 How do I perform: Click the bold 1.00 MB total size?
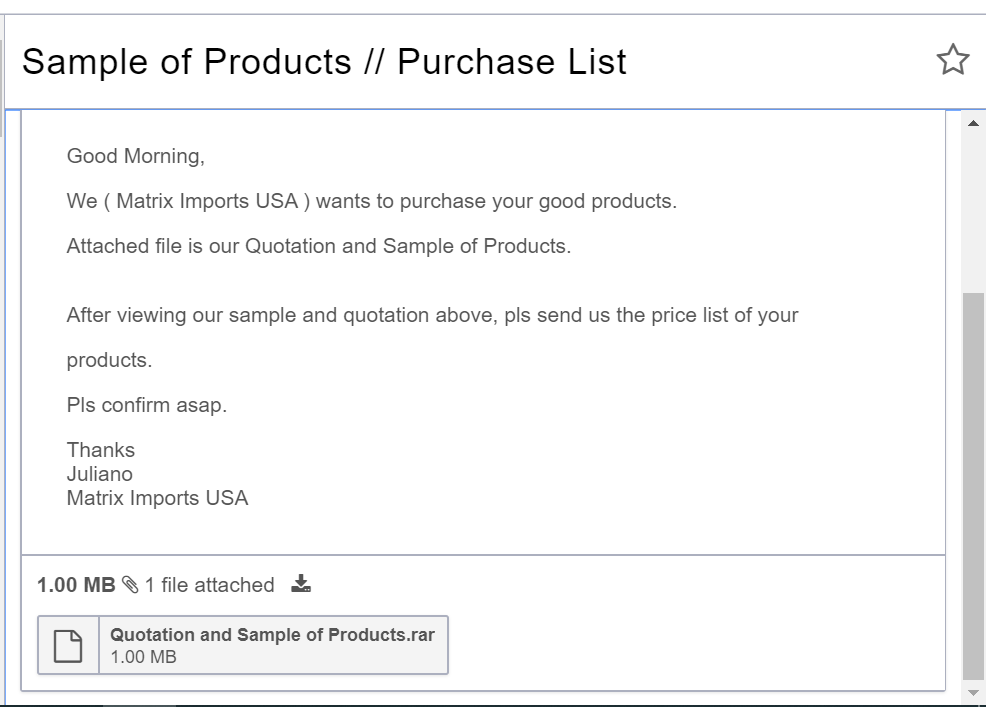click(76, 585)
